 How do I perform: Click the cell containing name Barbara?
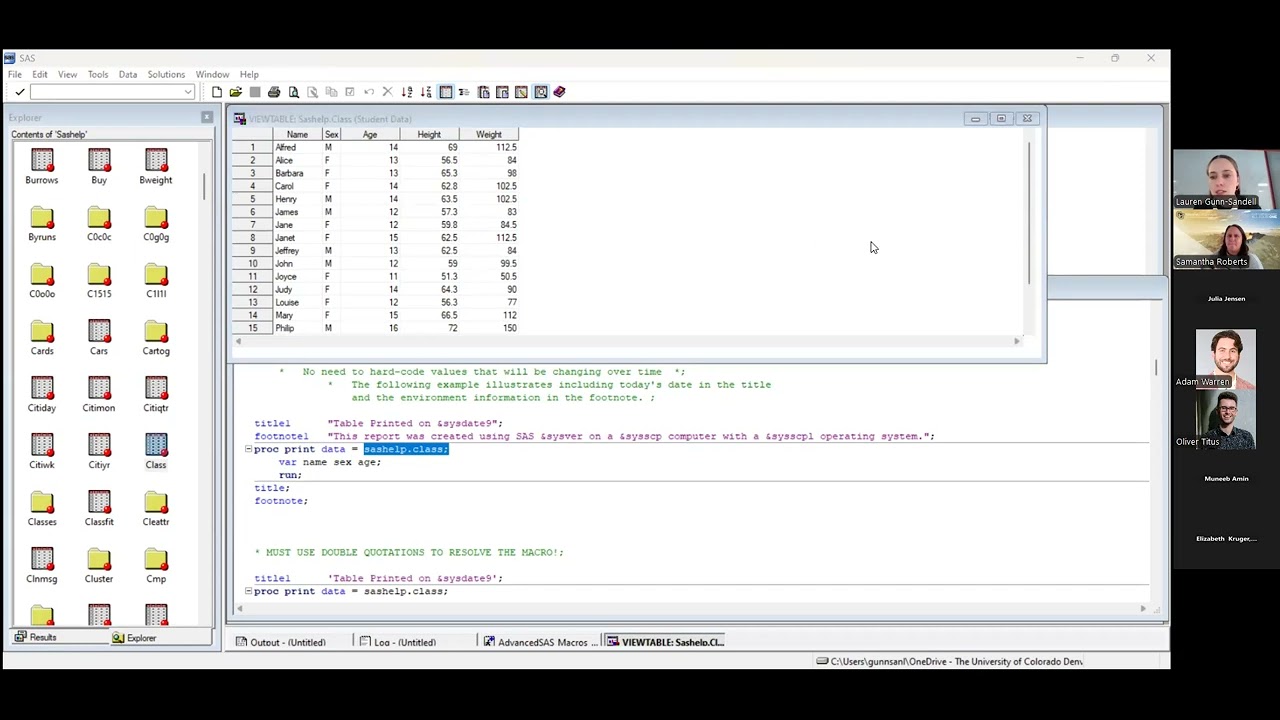click(297, 173)
